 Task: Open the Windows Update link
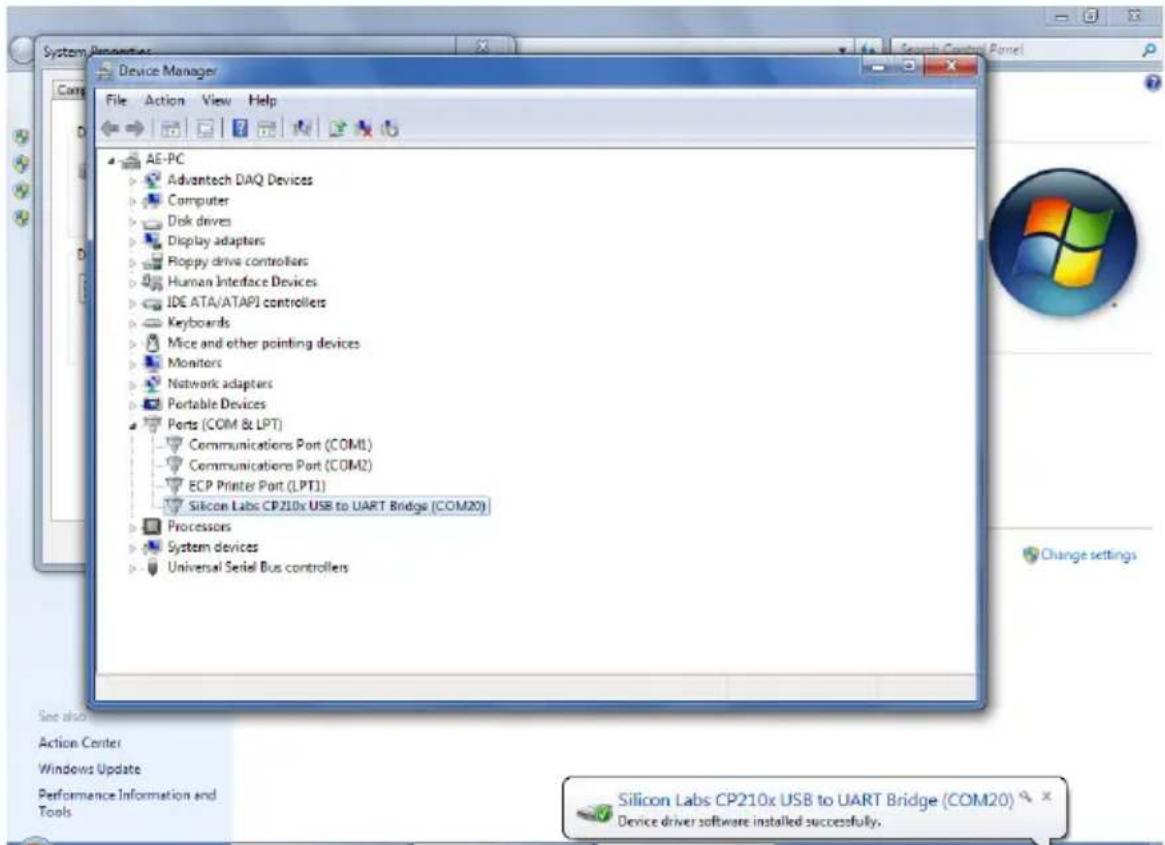[x=89, y=768]
